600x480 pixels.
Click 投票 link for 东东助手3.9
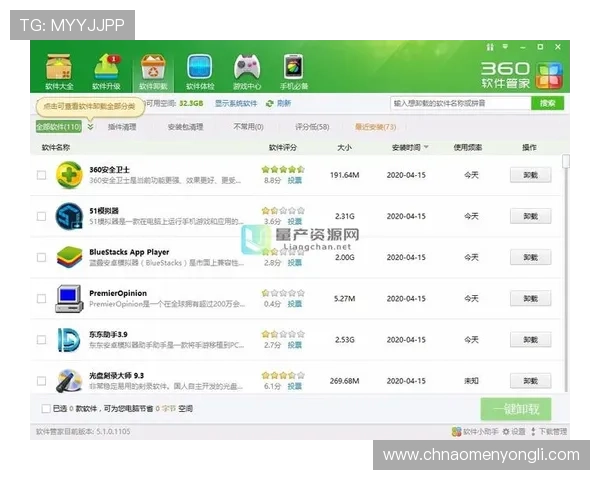pyautogui.click(x=295, y=345)
